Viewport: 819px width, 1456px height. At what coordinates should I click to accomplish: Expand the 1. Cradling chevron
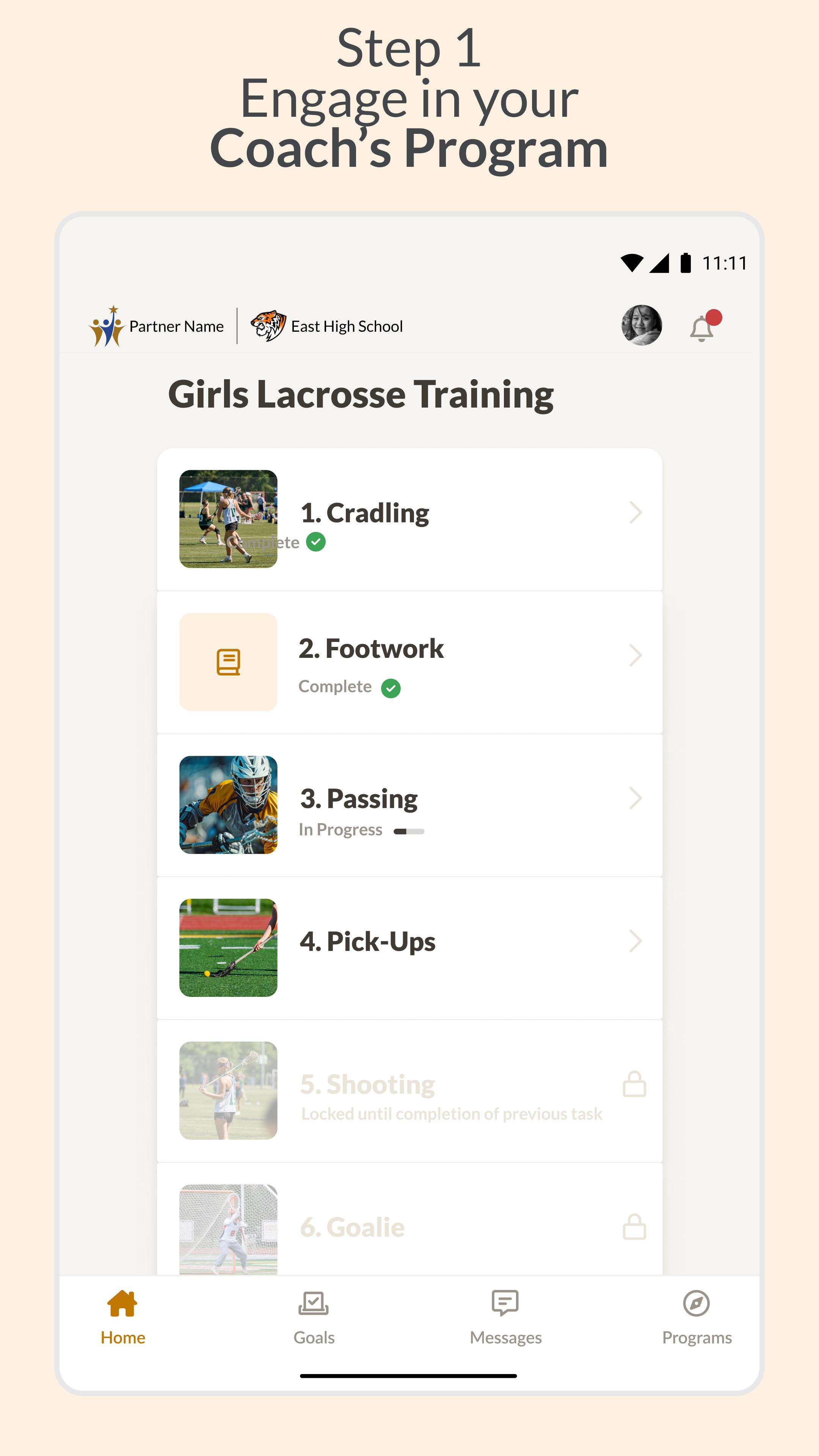click(636, 513)
